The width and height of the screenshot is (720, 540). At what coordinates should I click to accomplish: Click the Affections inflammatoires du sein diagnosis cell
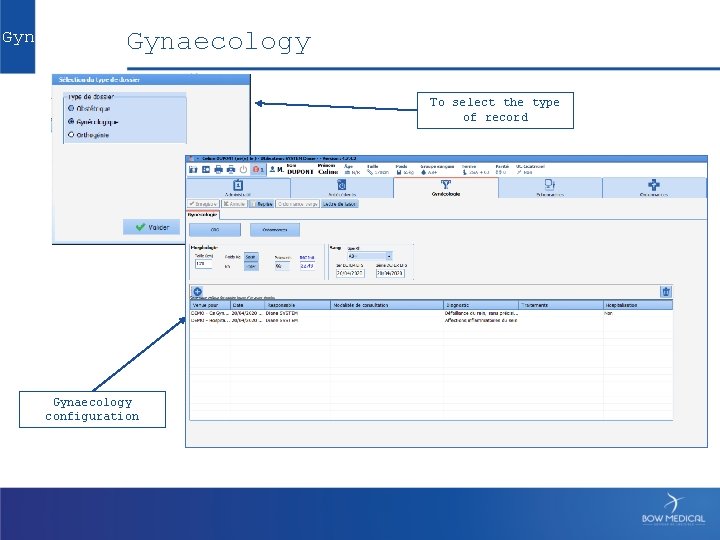click(481, 321)
